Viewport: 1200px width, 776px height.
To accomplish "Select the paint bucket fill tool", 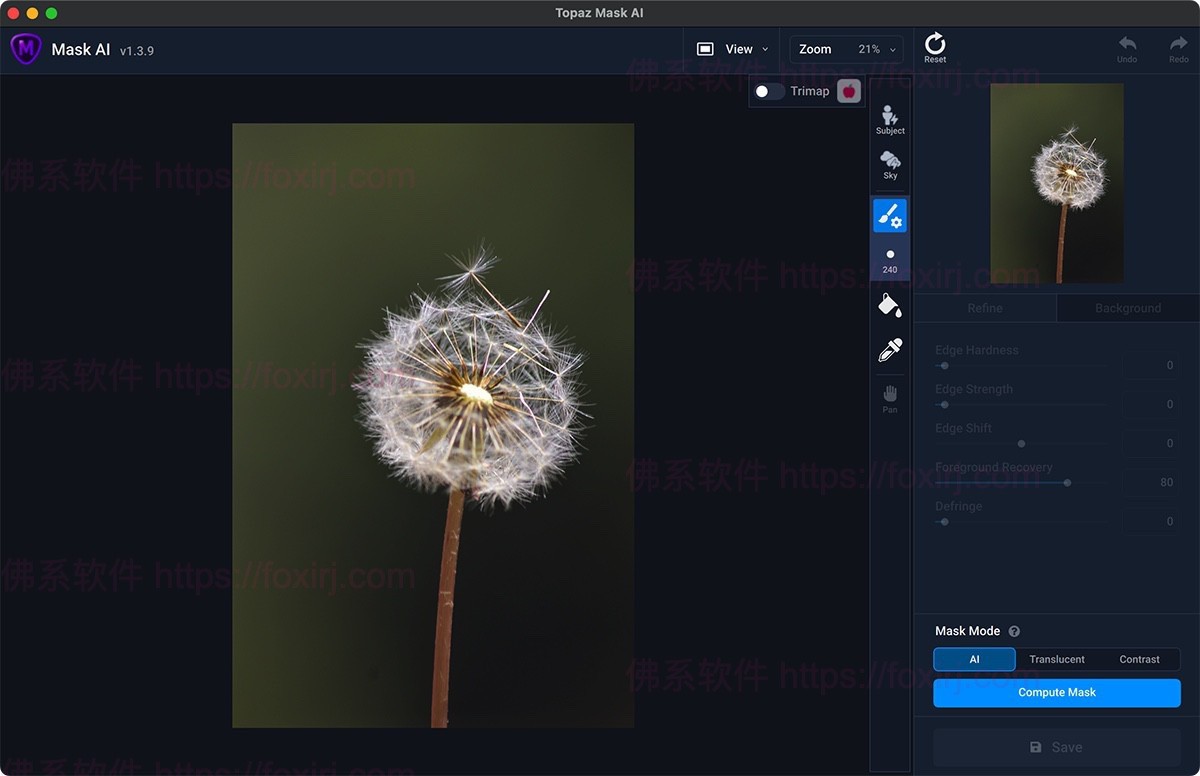I will click(890, 305).
